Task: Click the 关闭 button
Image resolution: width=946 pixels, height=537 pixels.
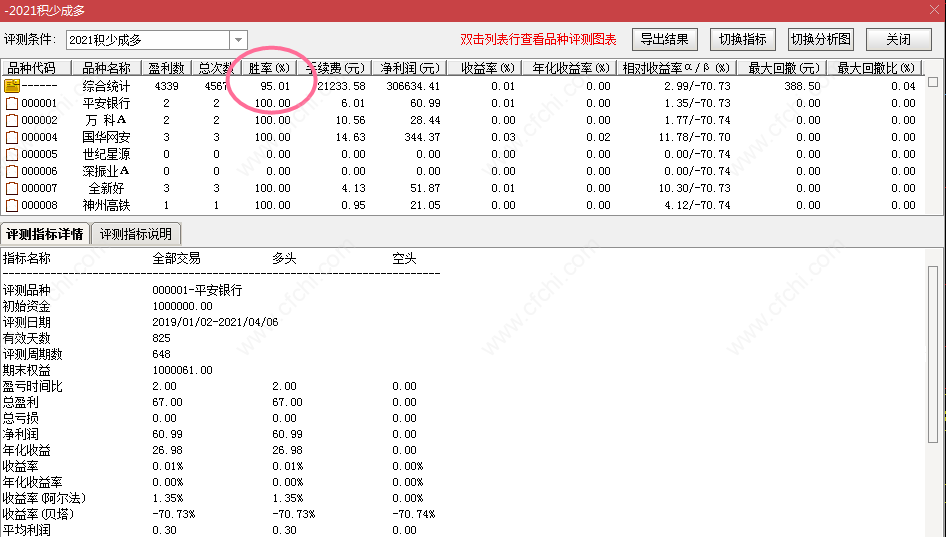Action: click(x=898, y=40)
